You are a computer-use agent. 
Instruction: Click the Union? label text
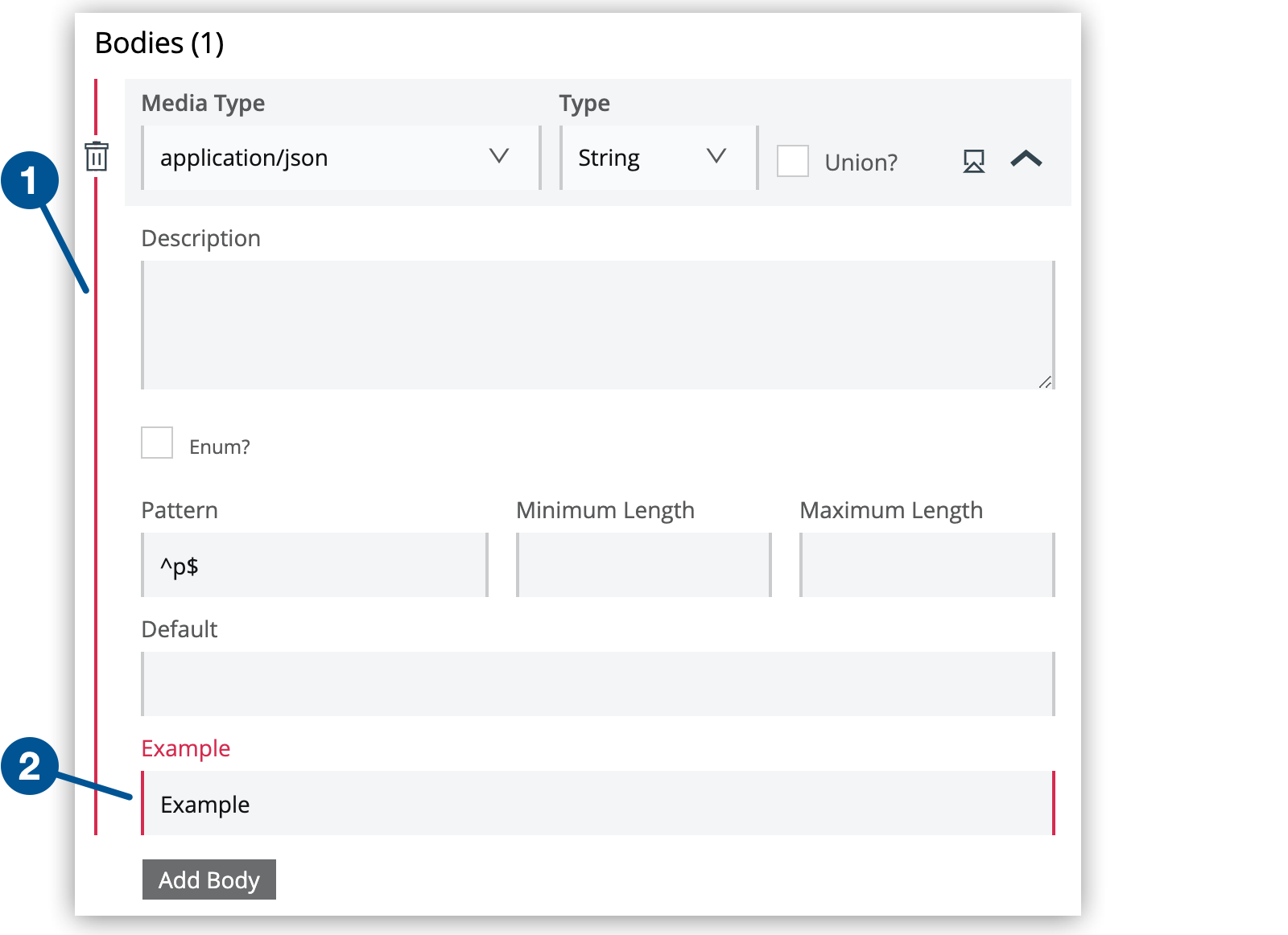pos(861,163)
